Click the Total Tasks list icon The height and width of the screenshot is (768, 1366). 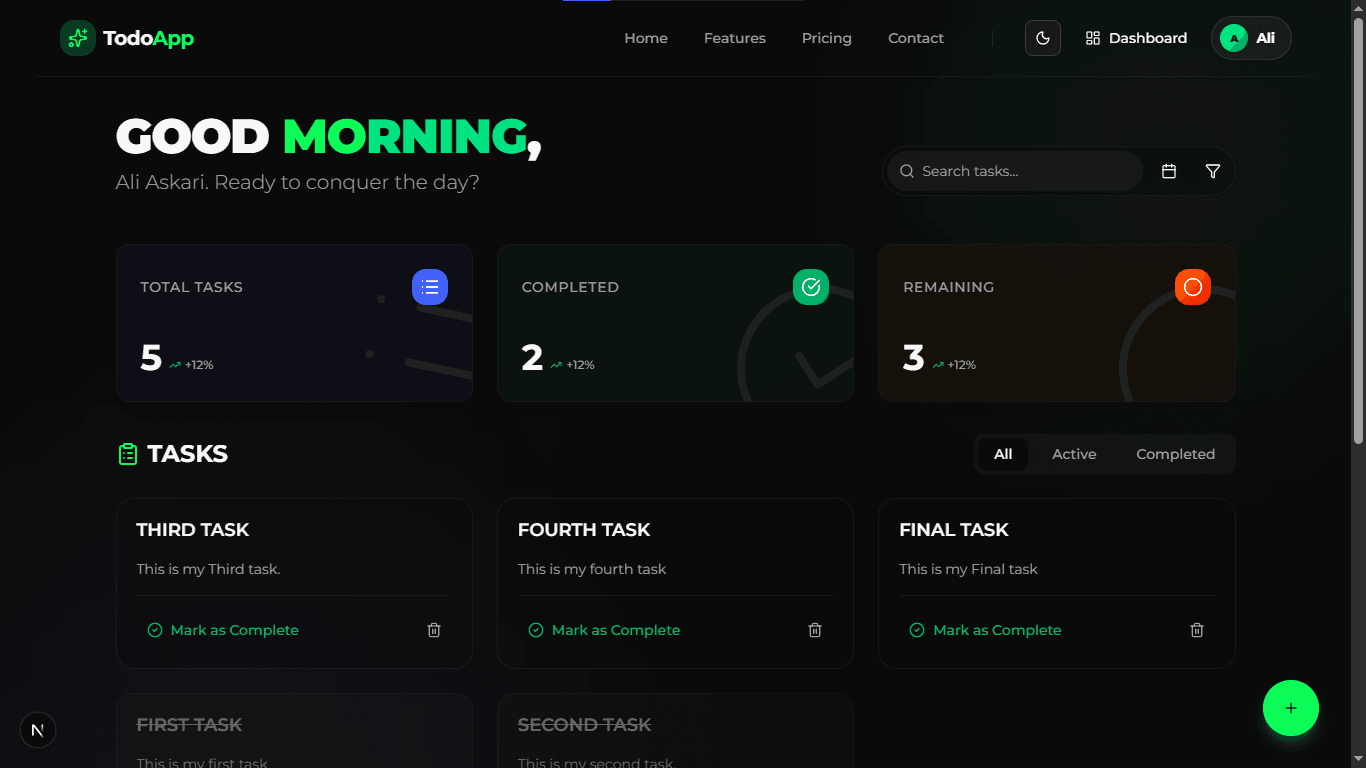(x=430, y=287)
